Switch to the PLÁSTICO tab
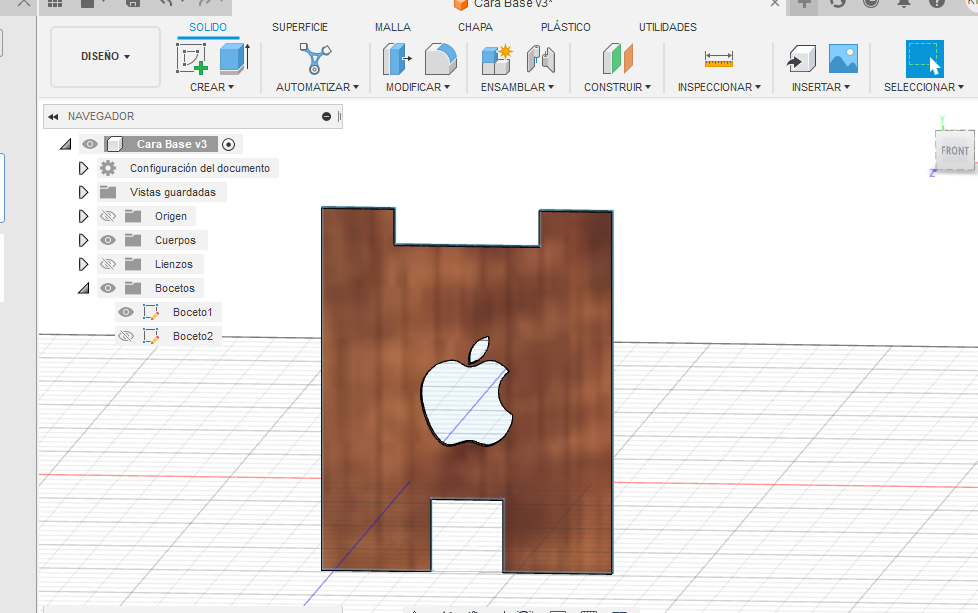The width and height of the screenshot is (978, 613). point(566,27)
